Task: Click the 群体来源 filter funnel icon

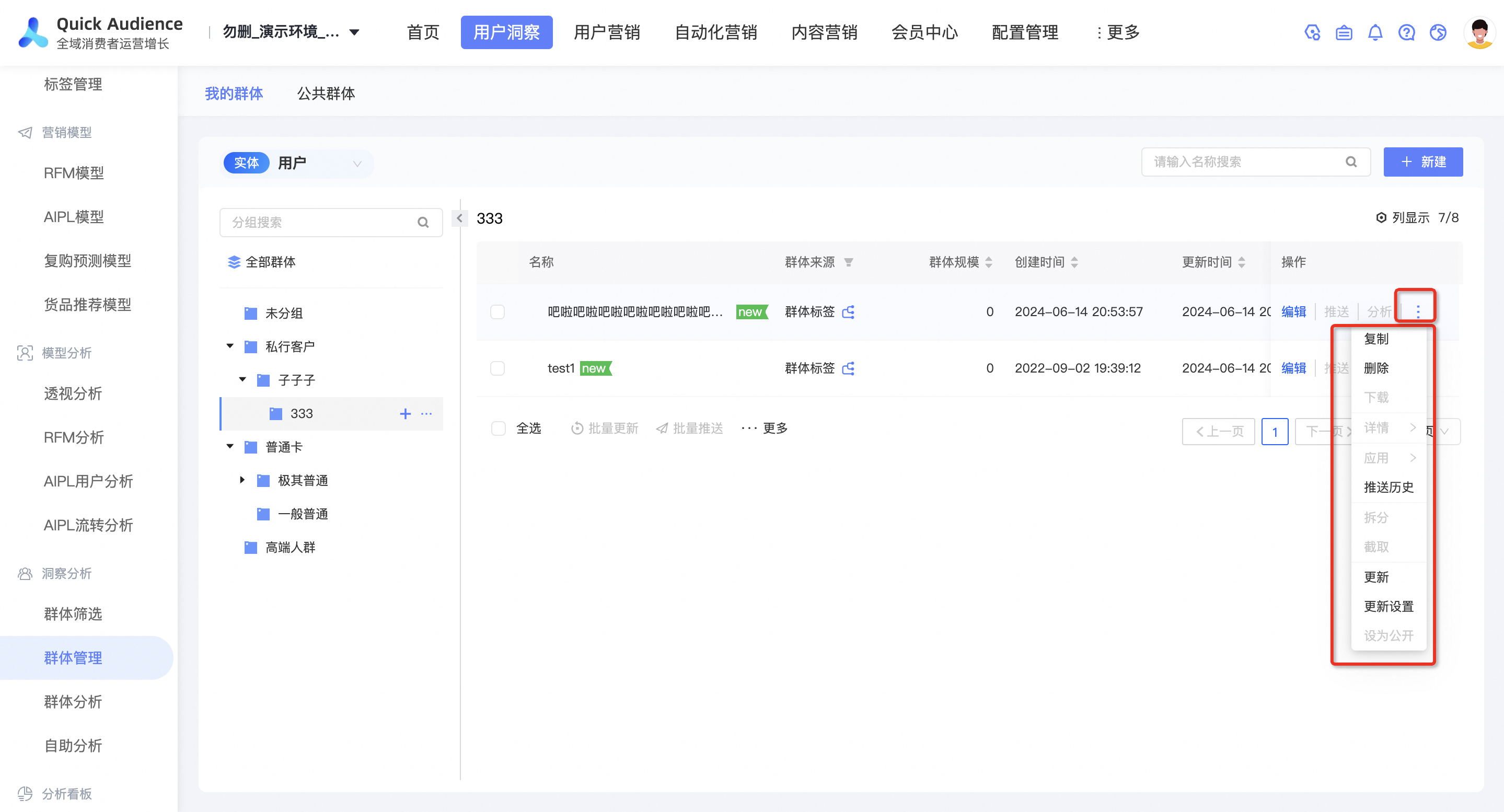Action: coord(849,262)
